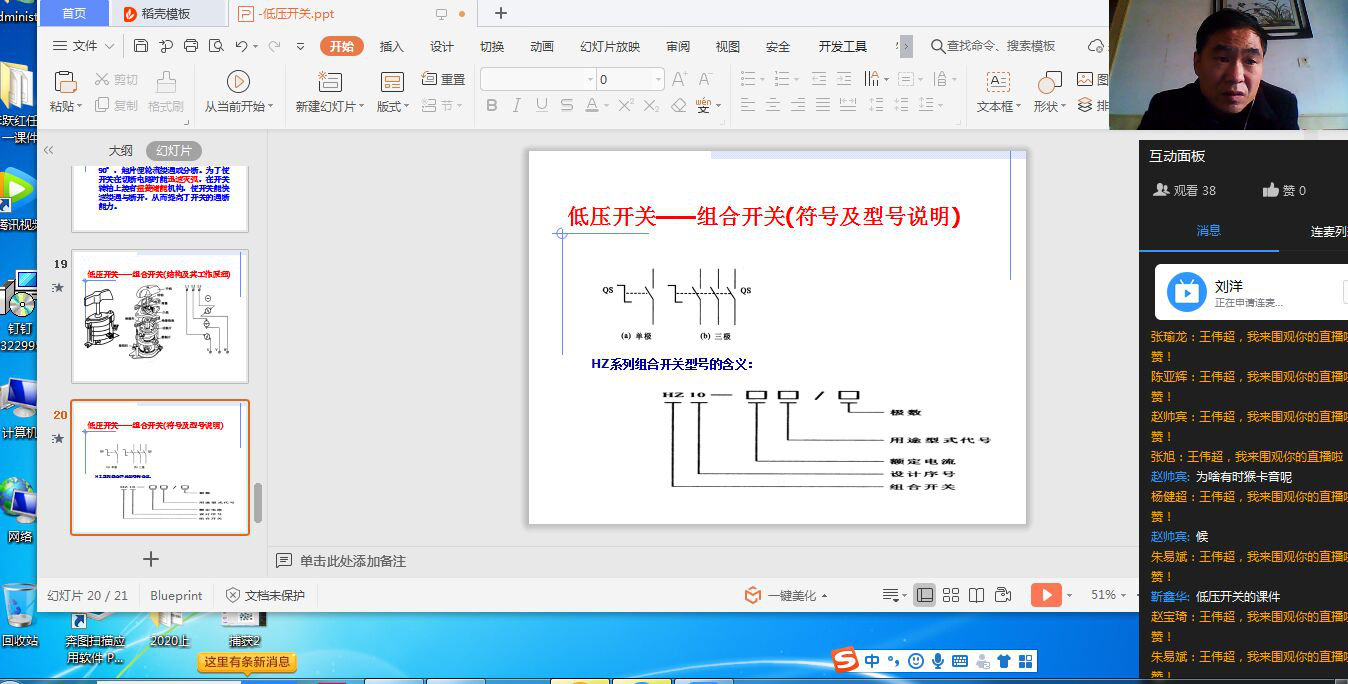Image resolution: width=1348 pixels, height=684 pixels.
Task: Open the Design (设计) ribbon tab
Action: coord(442,46)
